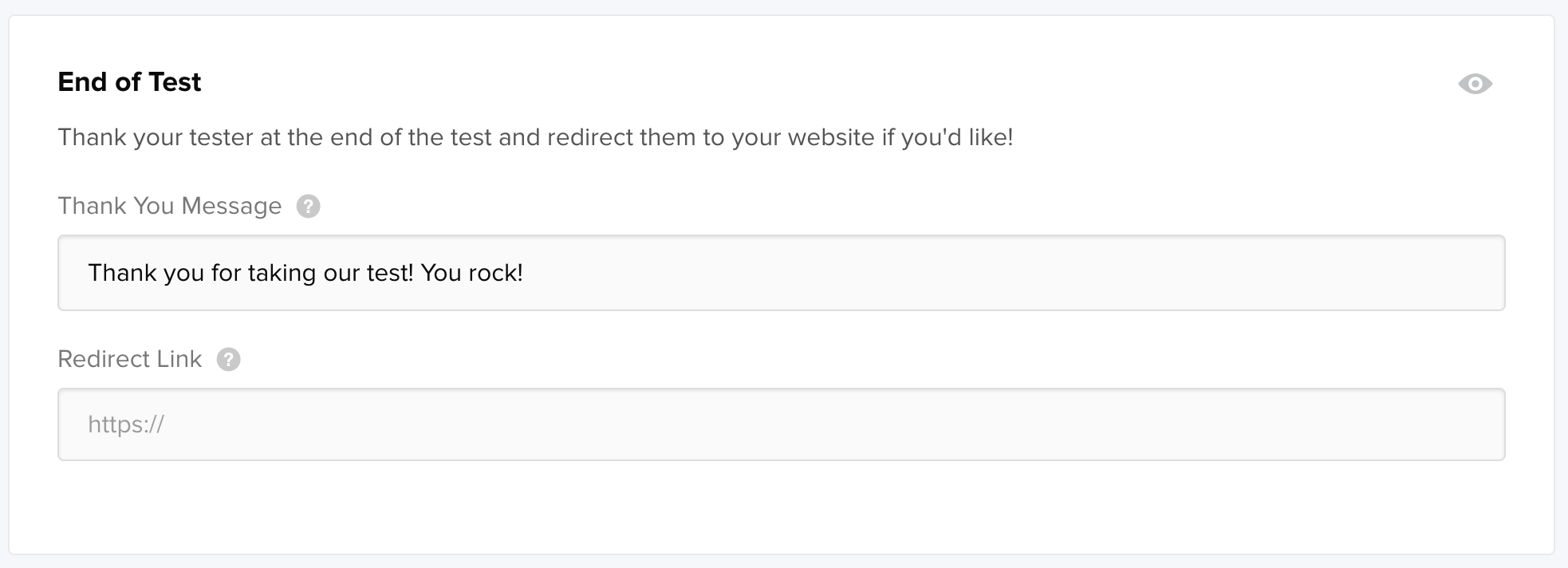Toggle the eye preview icon for End of Test
The width and height of the screenshot is (1568, 568).
1475,84
